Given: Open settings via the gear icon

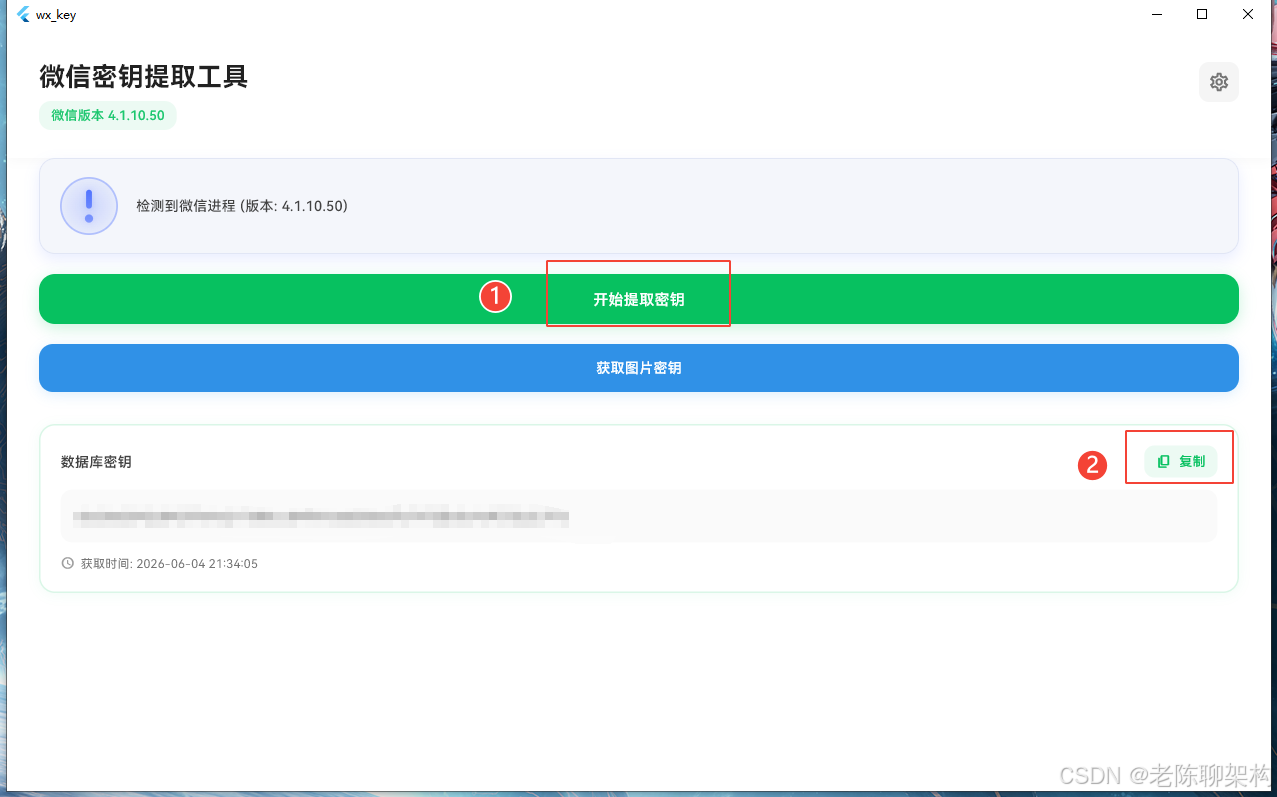Looking at the screenshot, I should [1218, 82].
